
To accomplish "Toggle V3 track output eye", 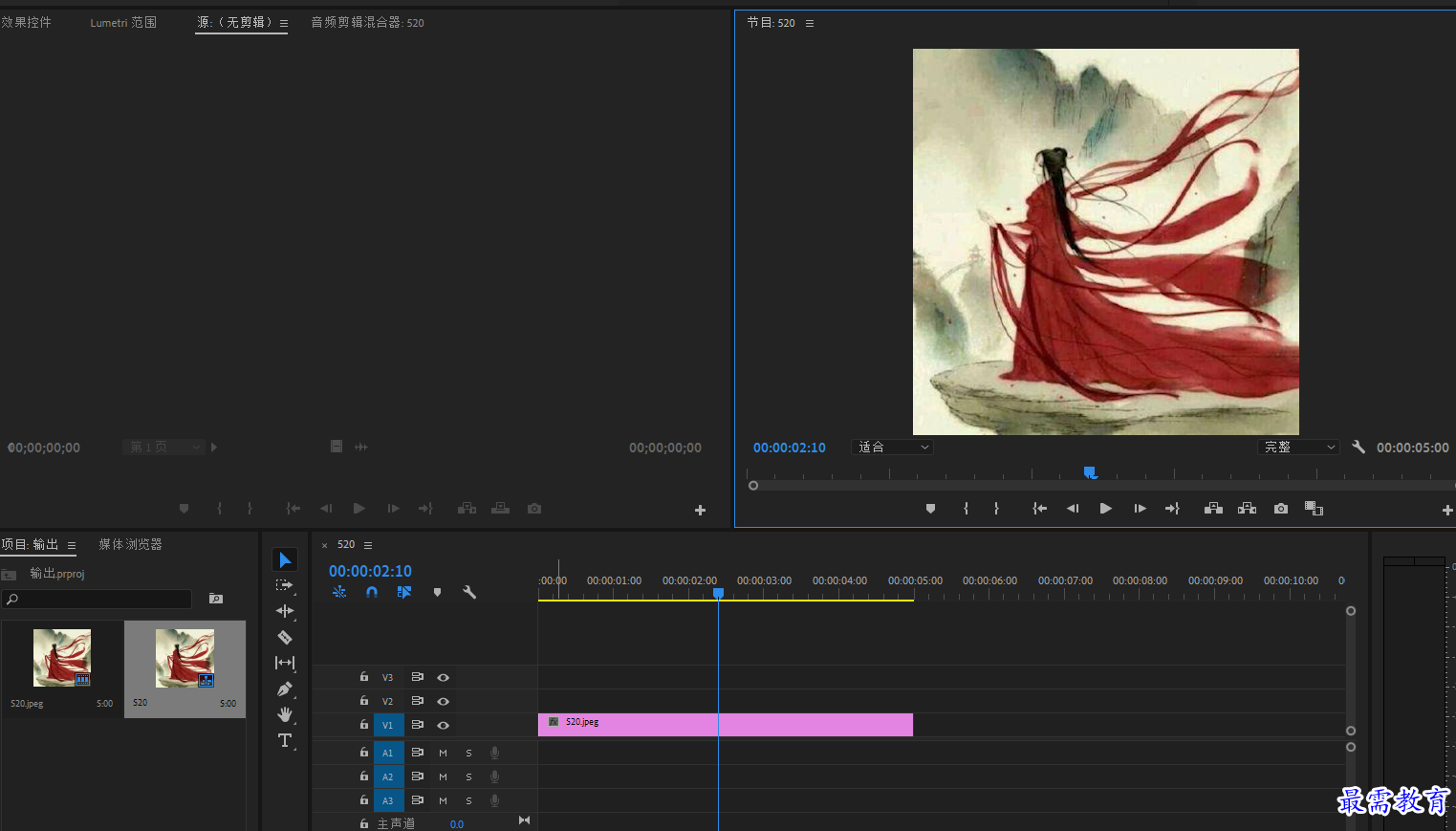I will (x=443, y=677).
